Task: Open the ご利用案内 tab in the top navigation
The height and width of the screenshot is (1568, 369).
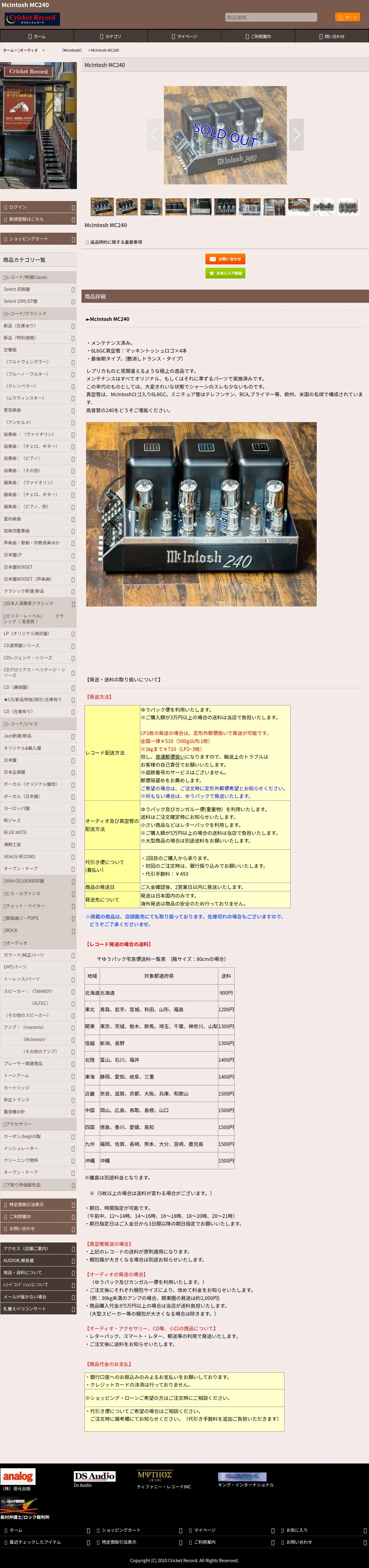Action: tap(258, 37)
